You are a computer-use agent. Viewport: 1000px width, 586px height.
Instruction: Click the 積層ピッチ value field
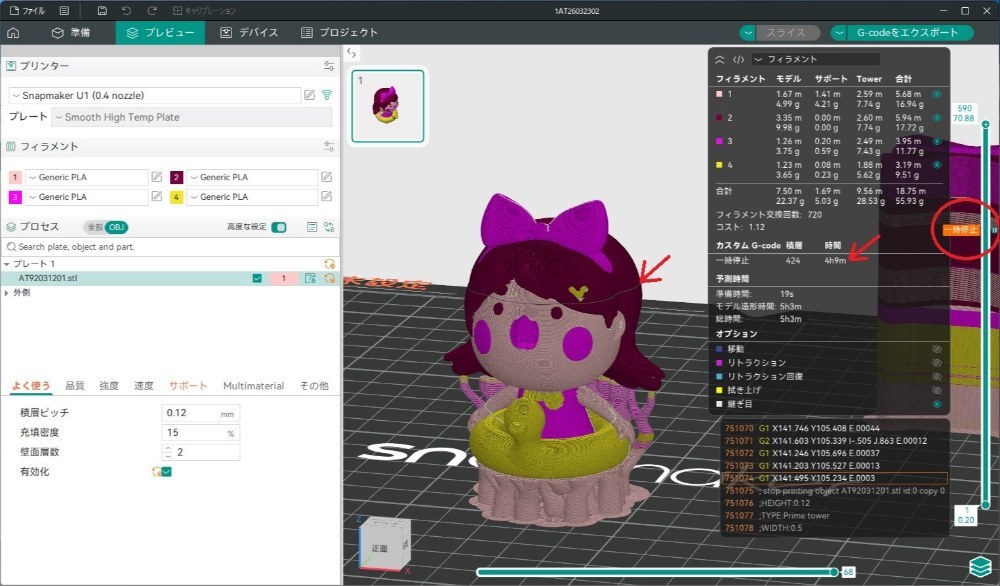pos(200,413)
